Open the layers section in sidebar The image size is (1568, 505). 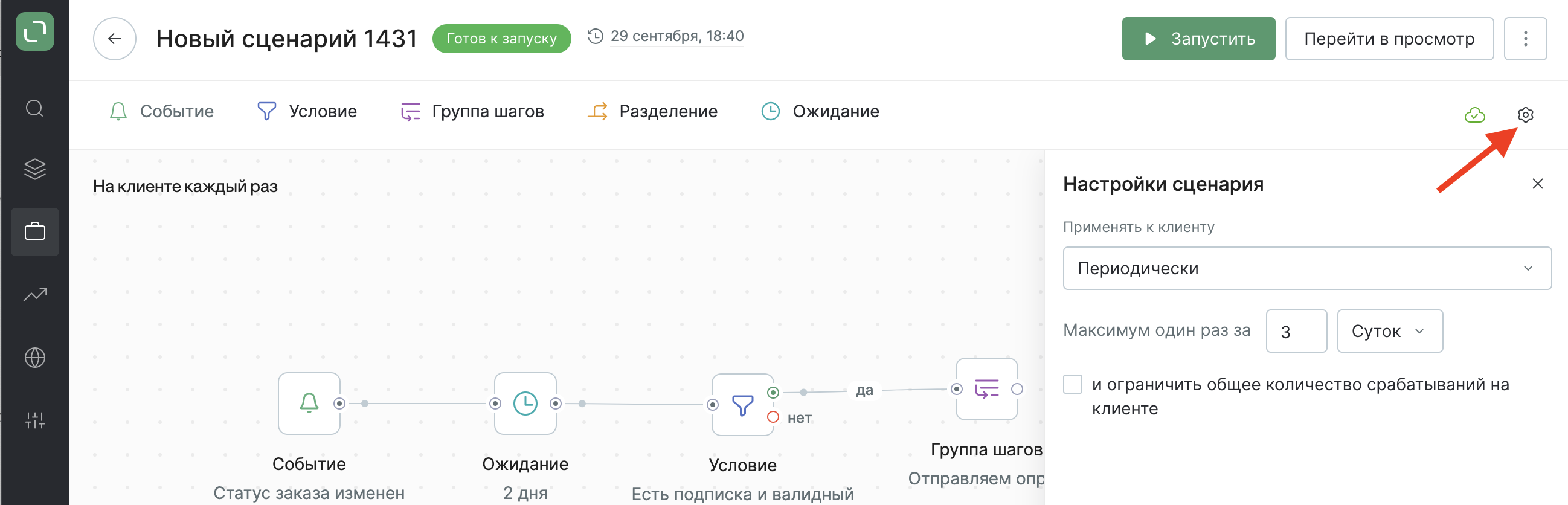point(34,169)
